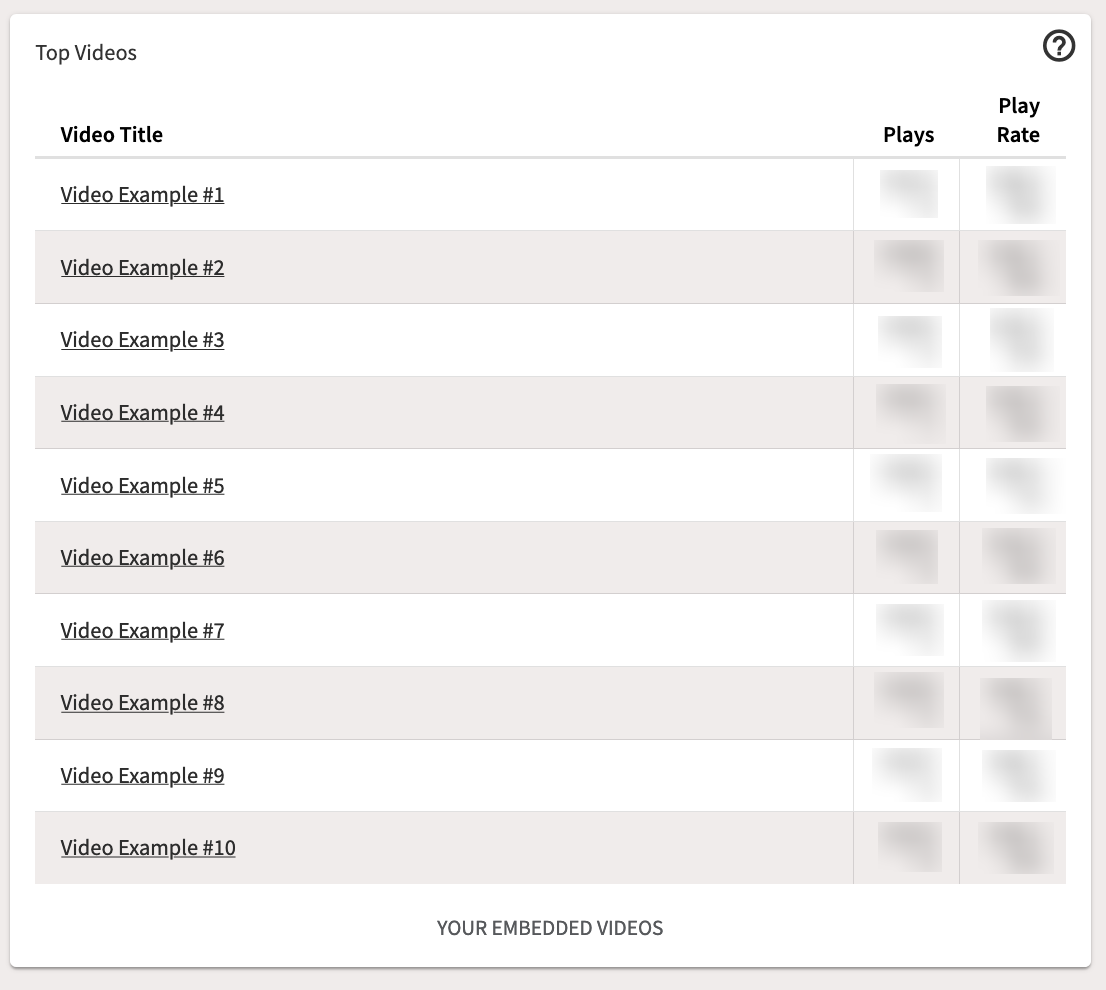Open Video Example #6 link
Viewport: 1106px width, 990px height.
(x=142, y=558)
